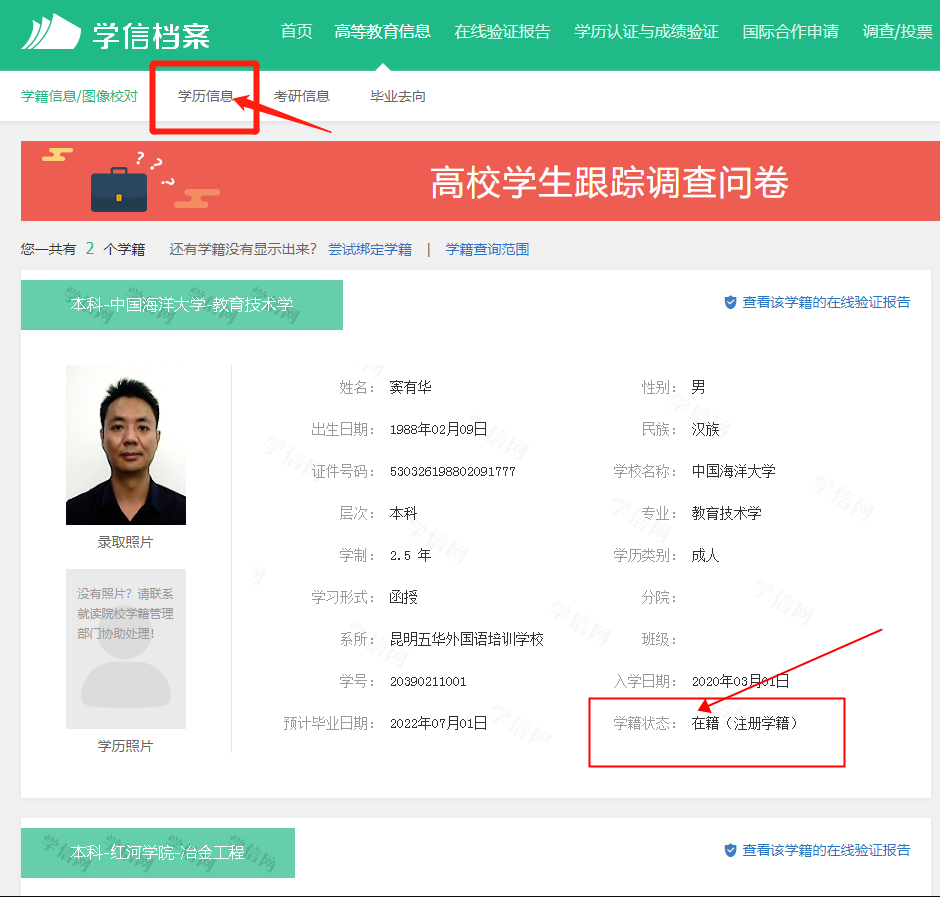Click the student number 20390211001
The width and height of the screenshot is (940, 897).
(428, 682)
